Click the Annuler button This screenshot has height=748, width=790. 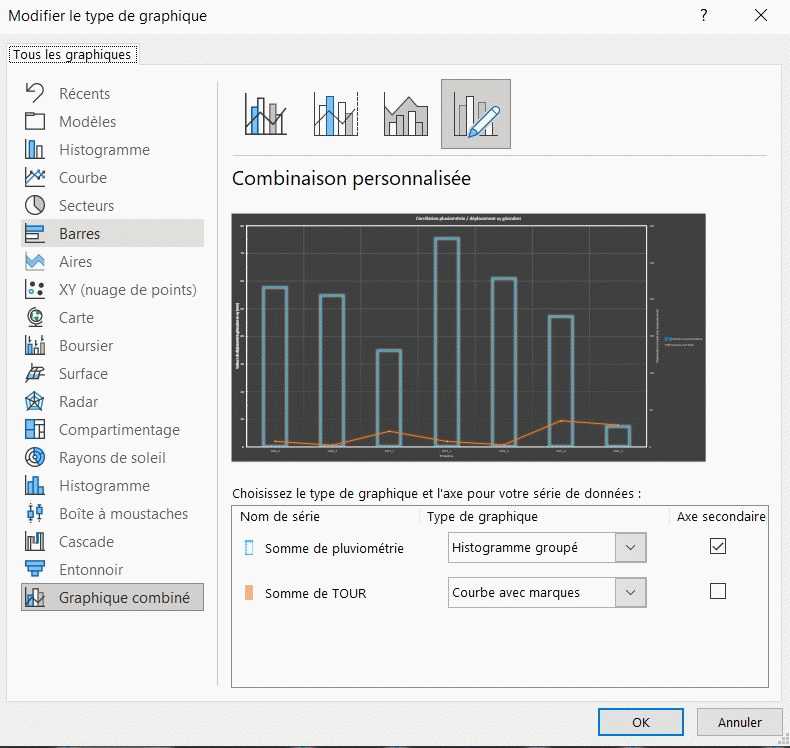(x=740, y=722)
